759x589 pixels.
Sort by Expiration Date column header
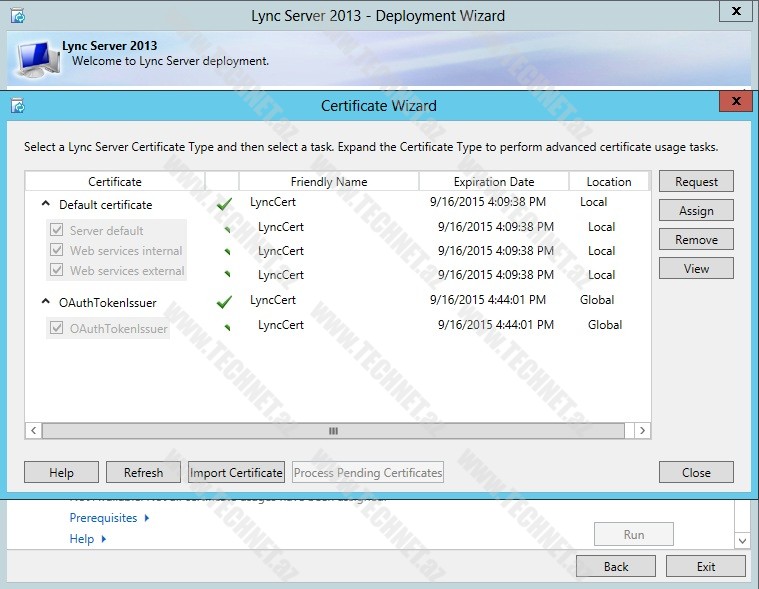[493, 182]
